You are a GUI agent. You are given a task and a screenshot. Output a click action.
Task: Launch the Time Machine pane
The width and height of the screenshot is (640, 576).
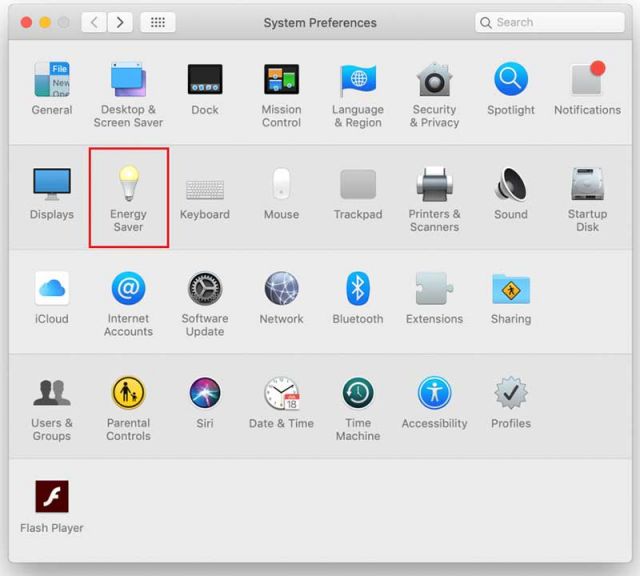click(x=358, y=393)
